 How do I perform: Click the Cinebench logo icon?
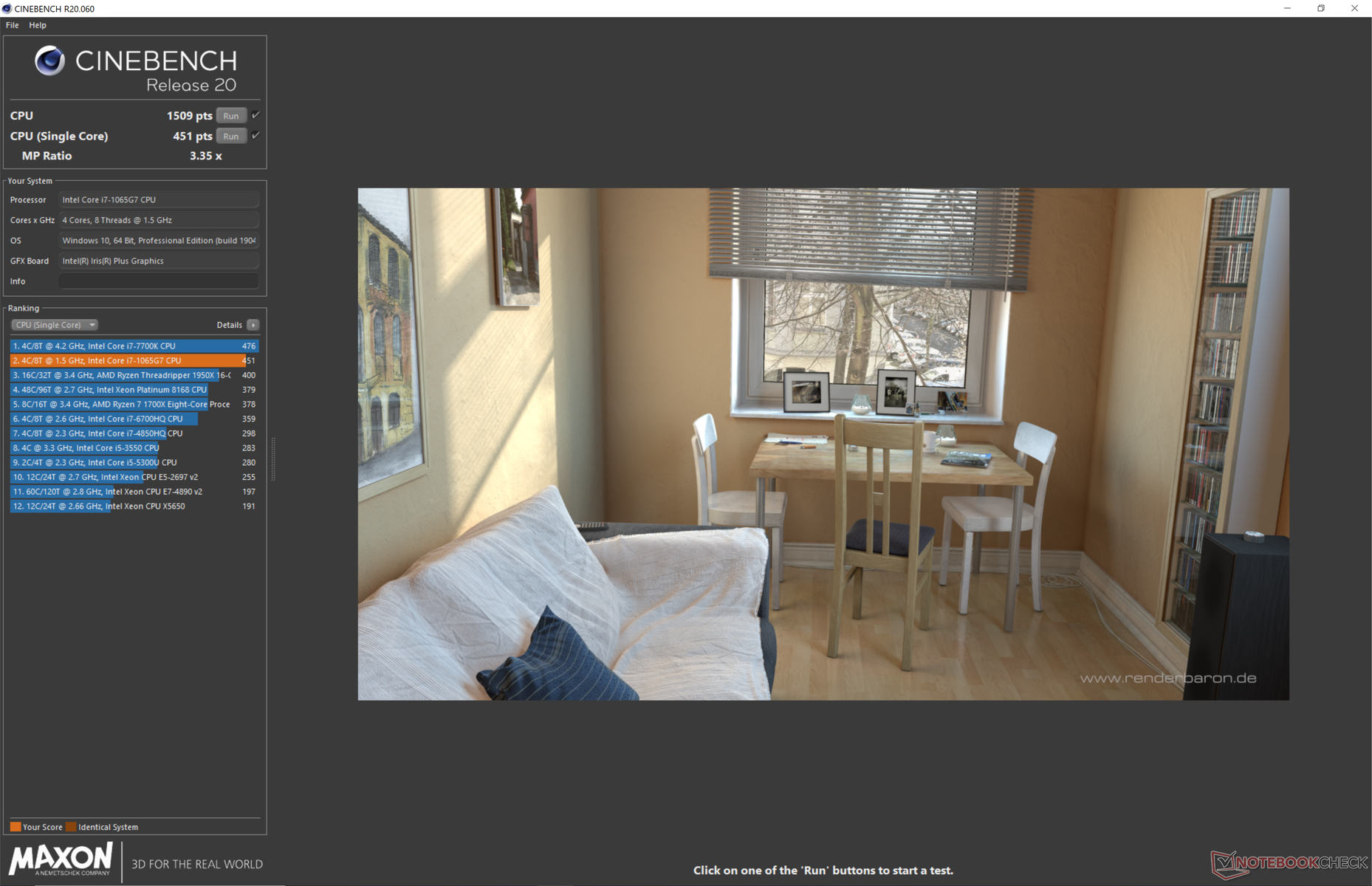[x=49, y=61]
